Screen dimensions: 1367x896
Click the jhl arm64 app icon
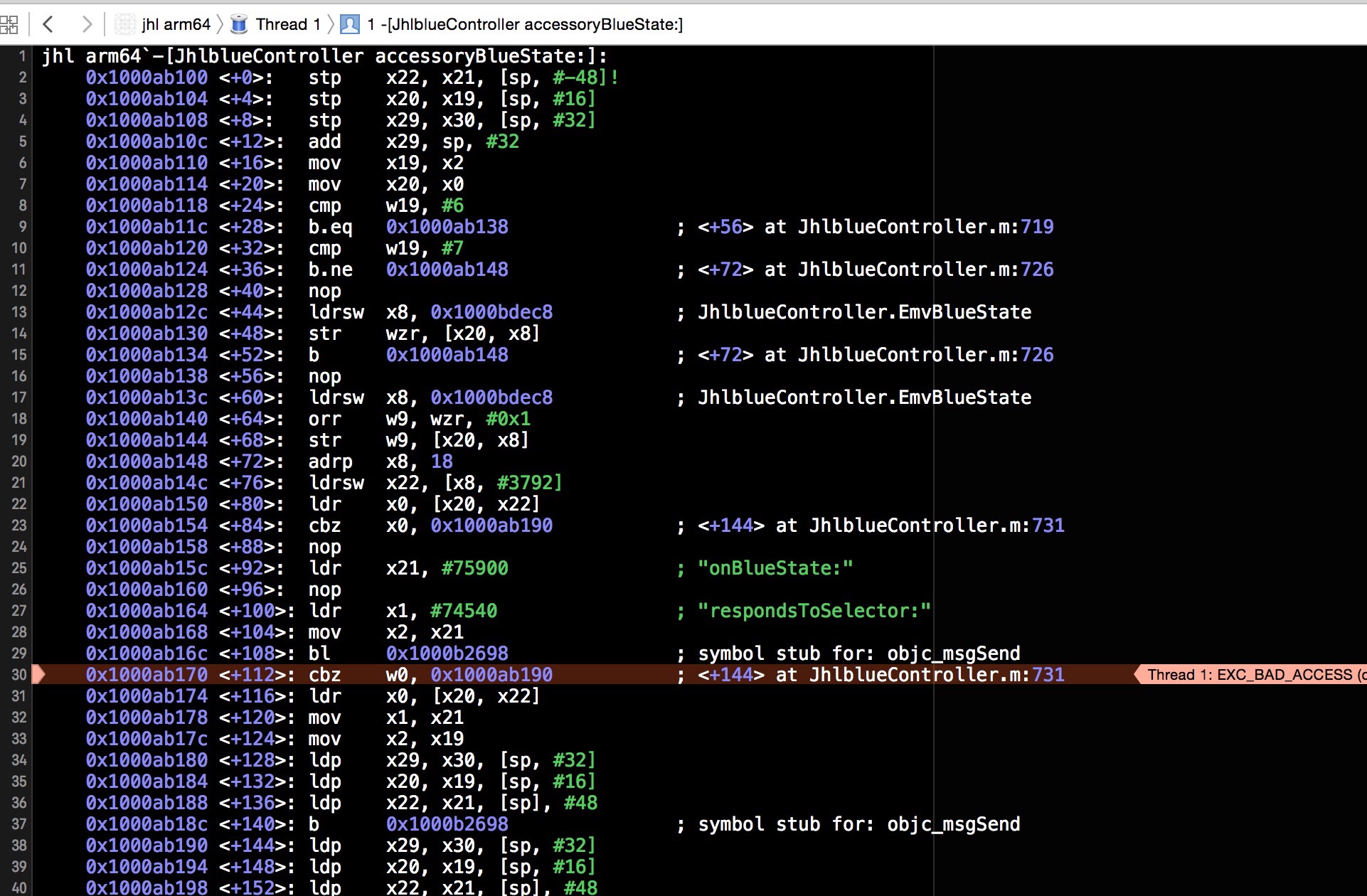[125, 25]
